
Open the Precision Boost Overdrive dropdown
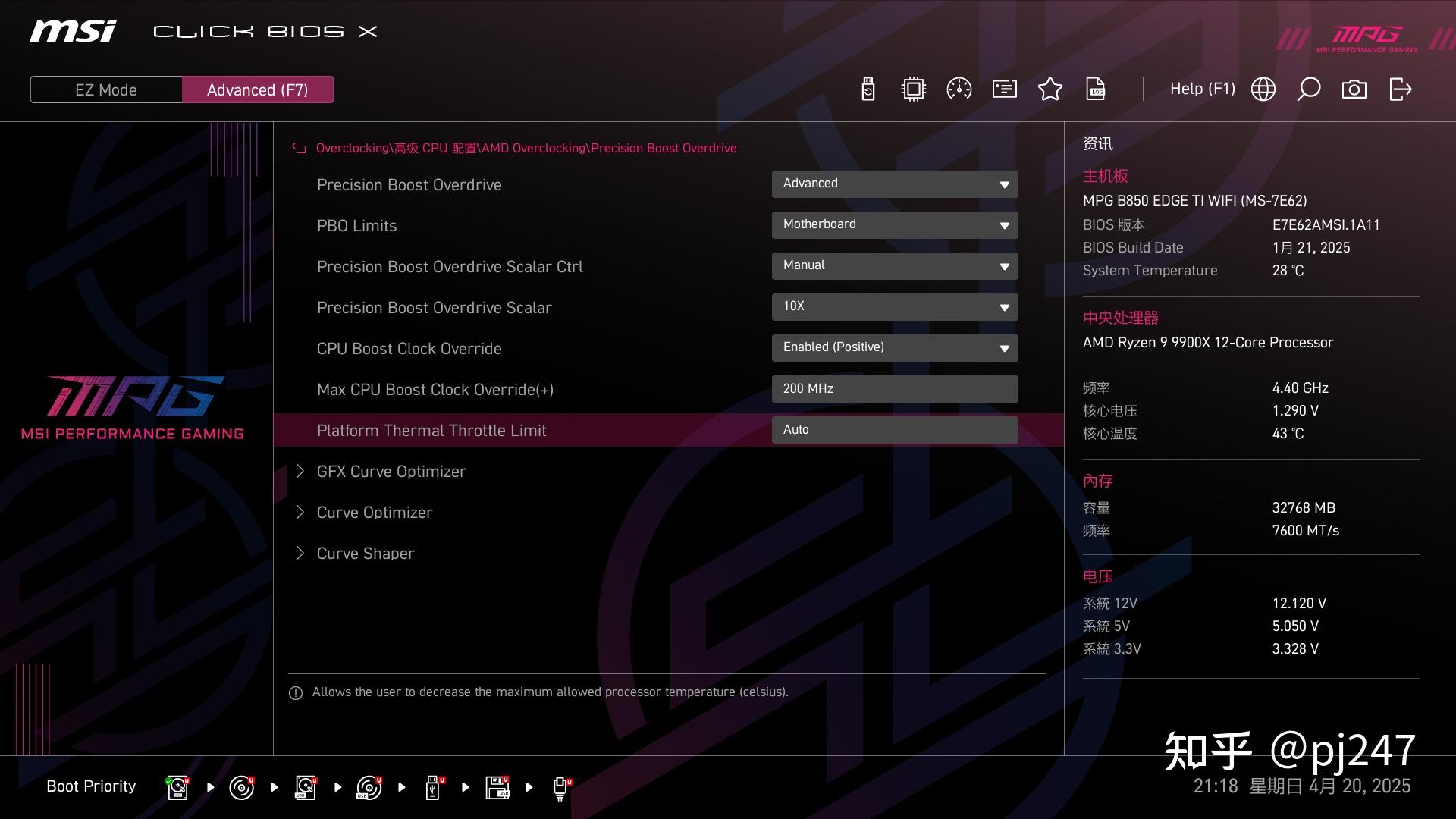(x=894, y=184)
